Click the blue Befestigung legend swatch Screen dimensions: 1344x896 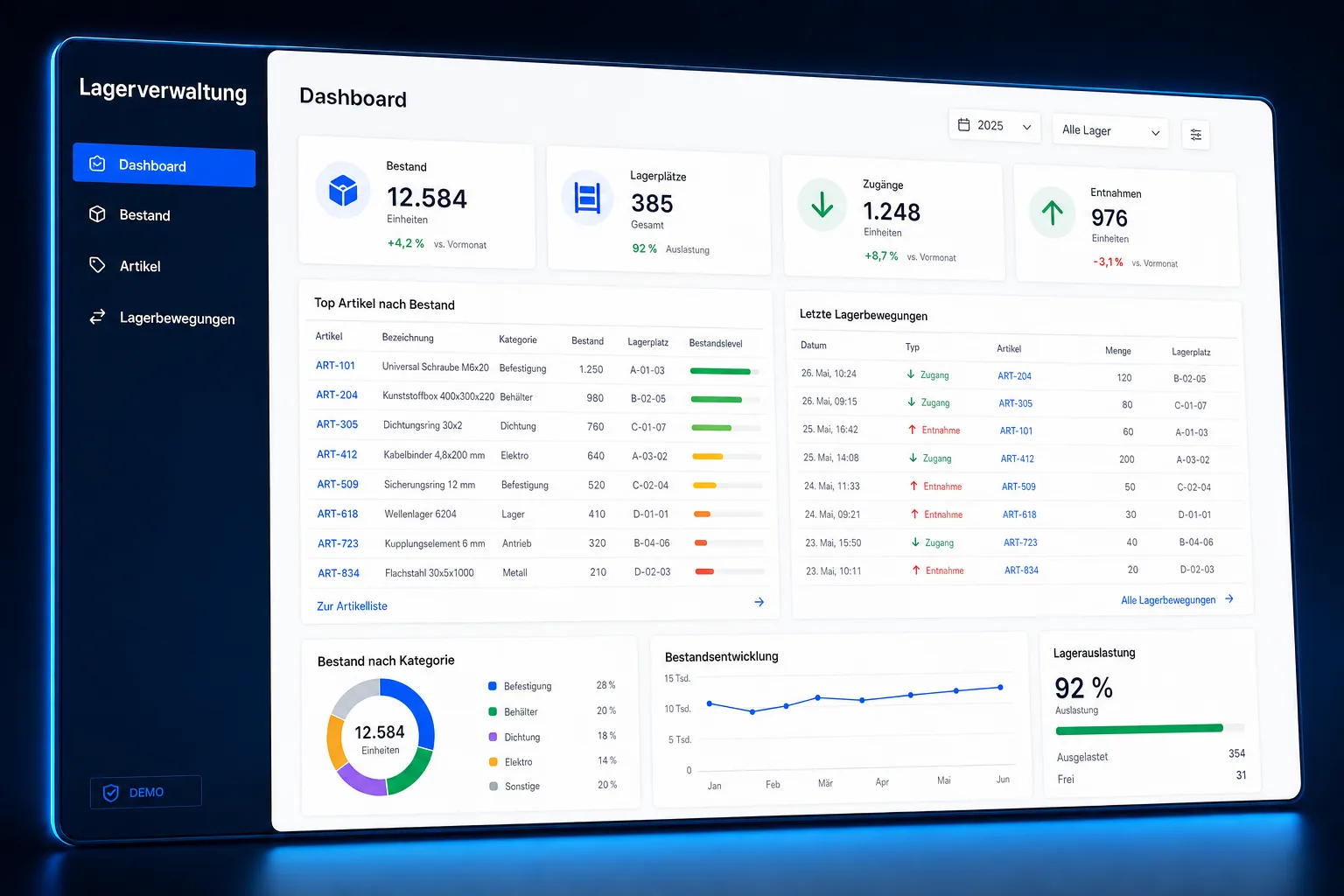point(493,686)
